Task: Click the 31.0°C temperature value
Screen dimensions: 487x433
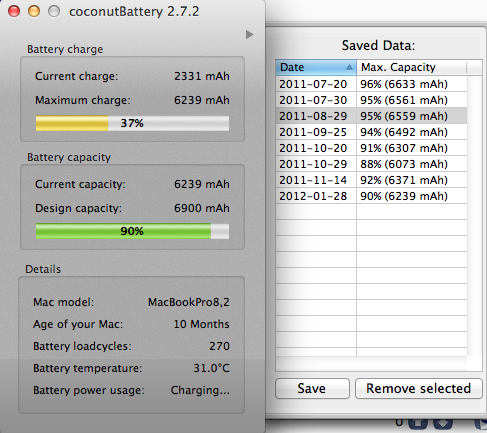Action: tap(211, 368)
